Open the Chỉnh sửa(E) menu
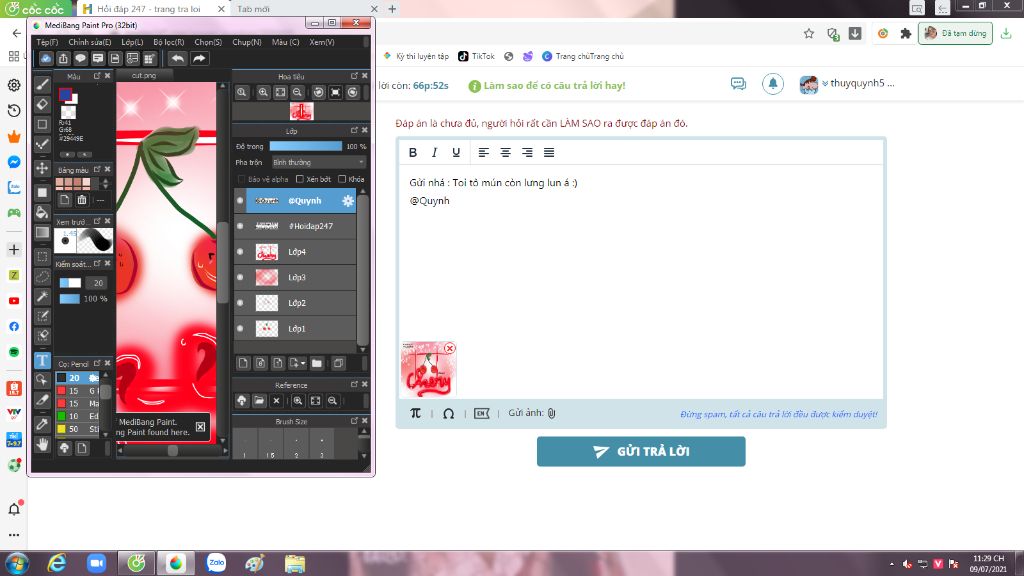This screenshot has height=576, width=1024. coord(89,42)
